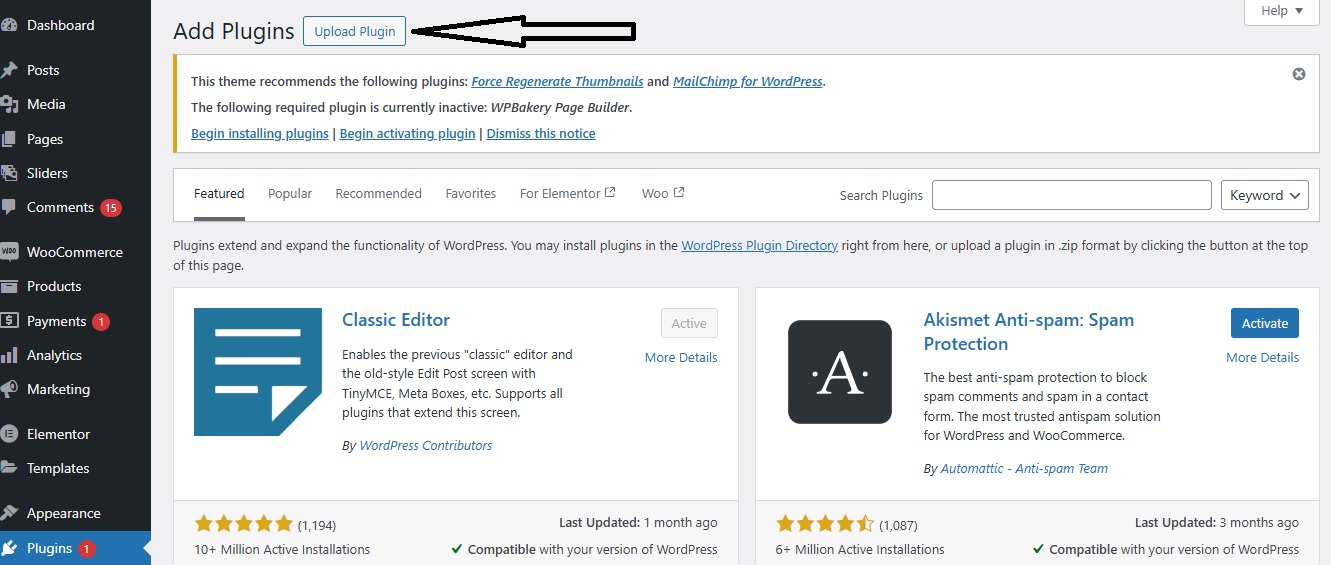This screenshot has width=1331, height=565.
Task: Click the Classic Editor plugin title
Action: tap(396, 320)
